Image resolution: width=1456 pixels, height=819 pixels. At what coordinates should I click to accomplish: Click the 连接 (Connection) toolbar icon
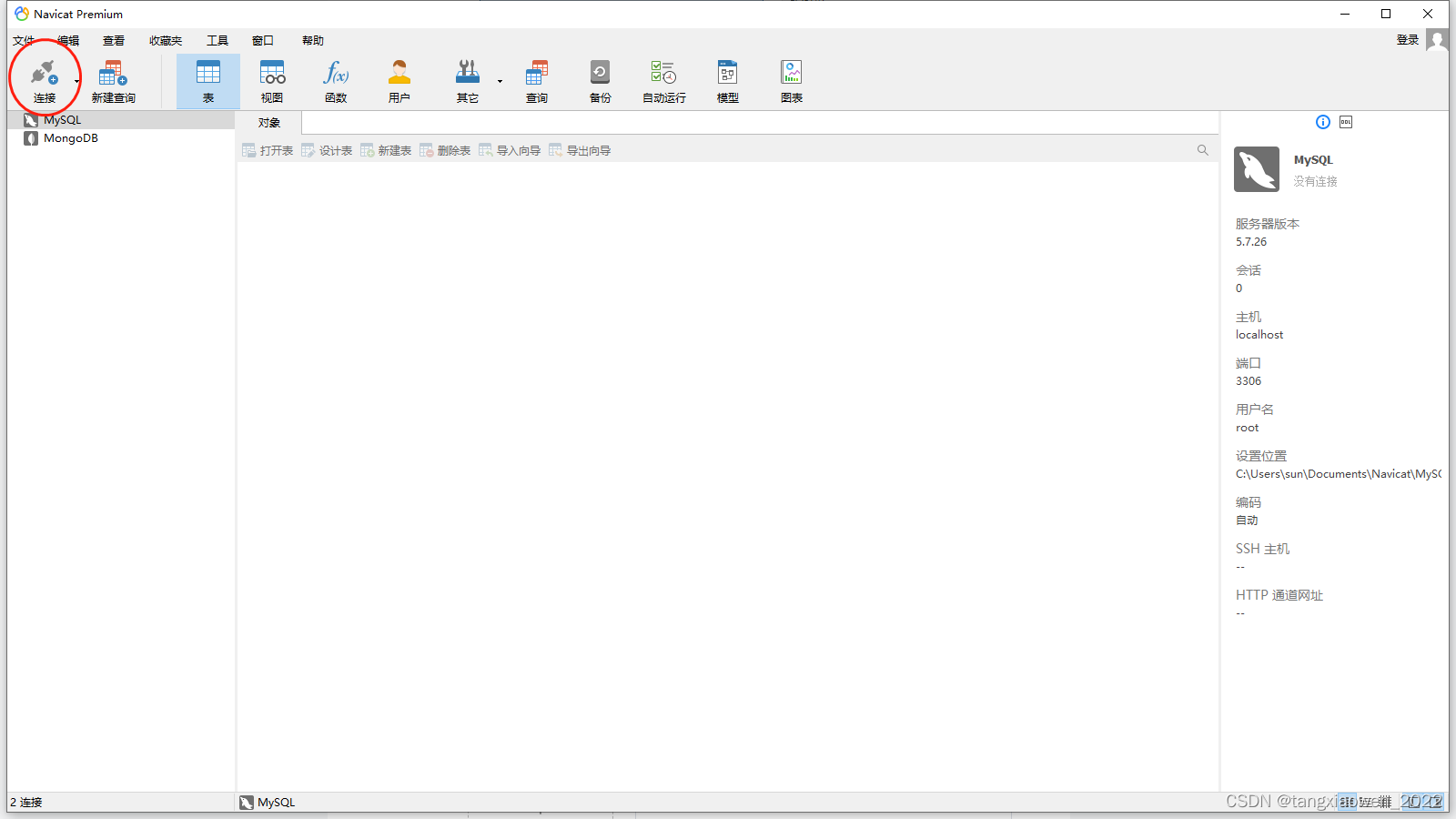tap(44, 81)
